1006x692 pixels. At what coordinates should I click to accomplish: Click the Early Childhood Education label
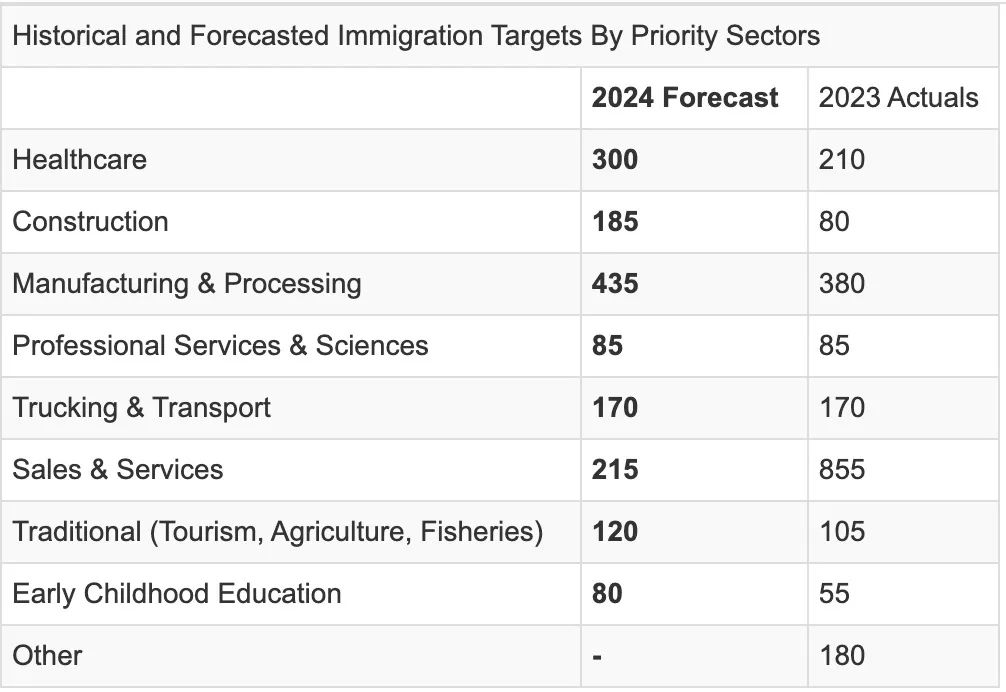click(176, 594)
